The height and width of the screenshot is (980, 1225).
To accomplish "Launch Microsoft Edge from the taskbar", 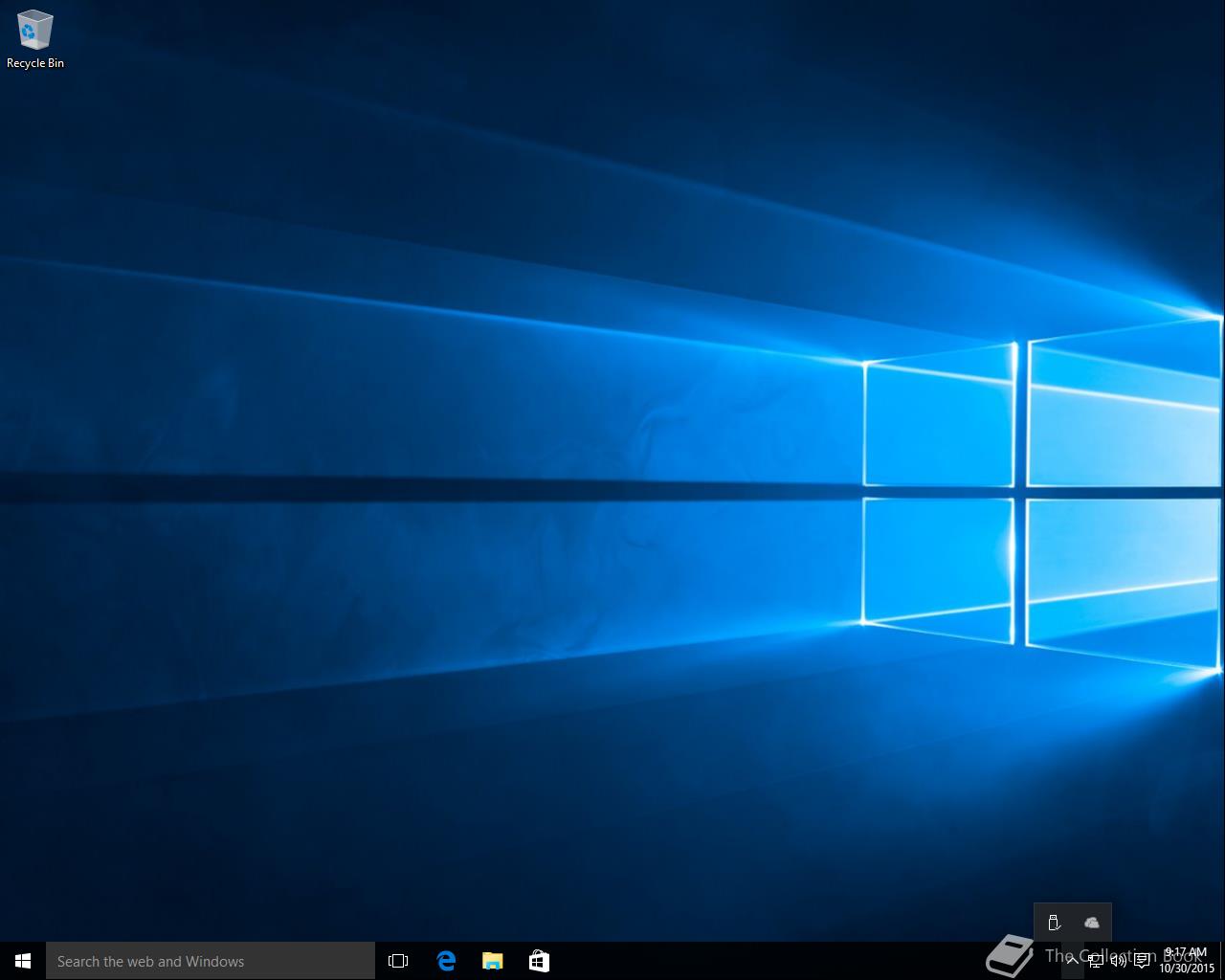I will [x=446, y=961].
